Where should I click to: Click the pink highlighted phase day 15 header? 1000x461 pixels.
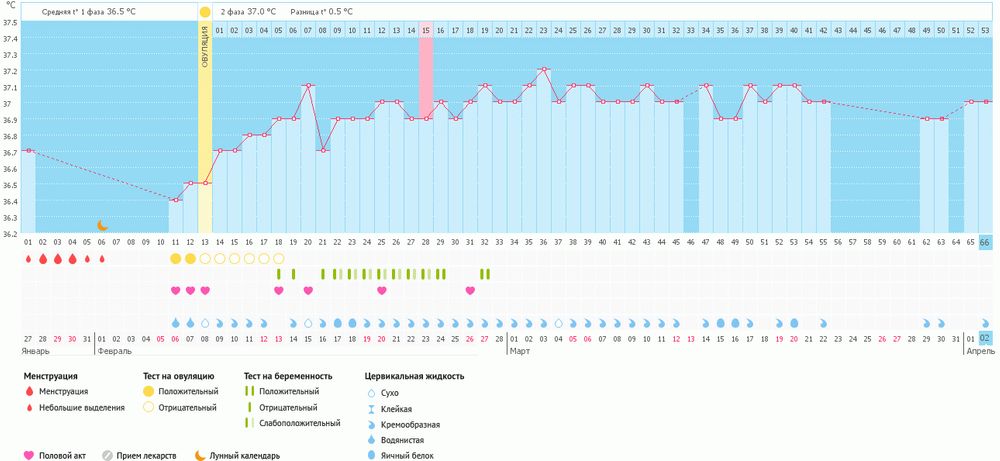pos(426,31)
